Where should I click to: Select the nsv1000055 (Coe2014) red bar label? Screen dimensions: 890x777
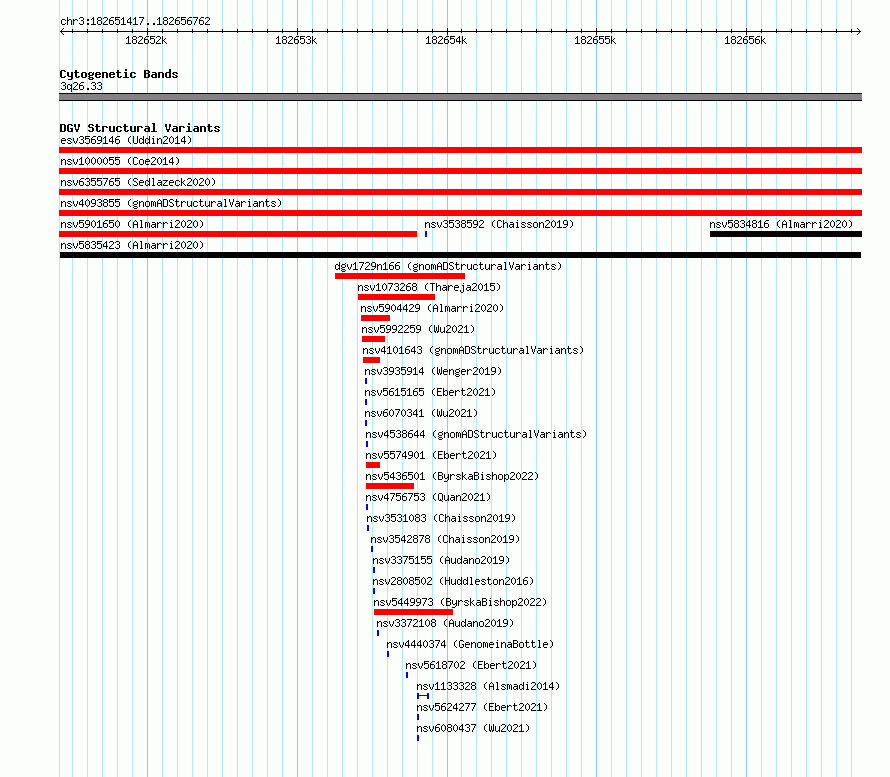click(120, 161)
